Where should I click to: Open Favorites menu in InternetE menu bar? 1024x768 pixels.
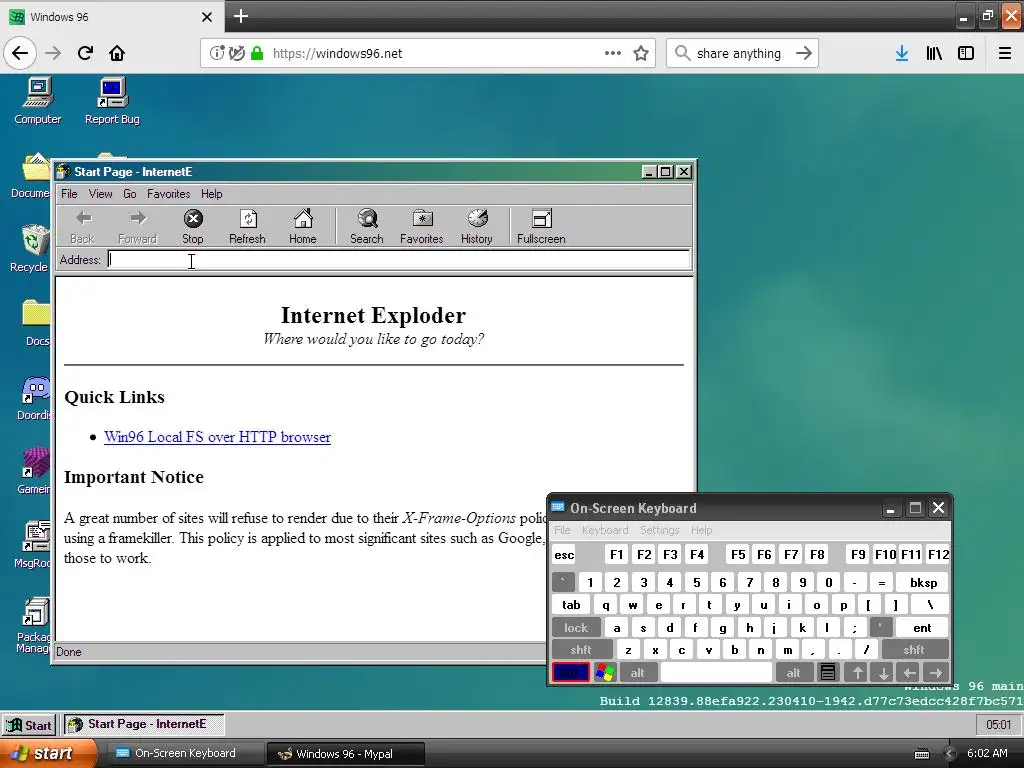pos(168,194)
